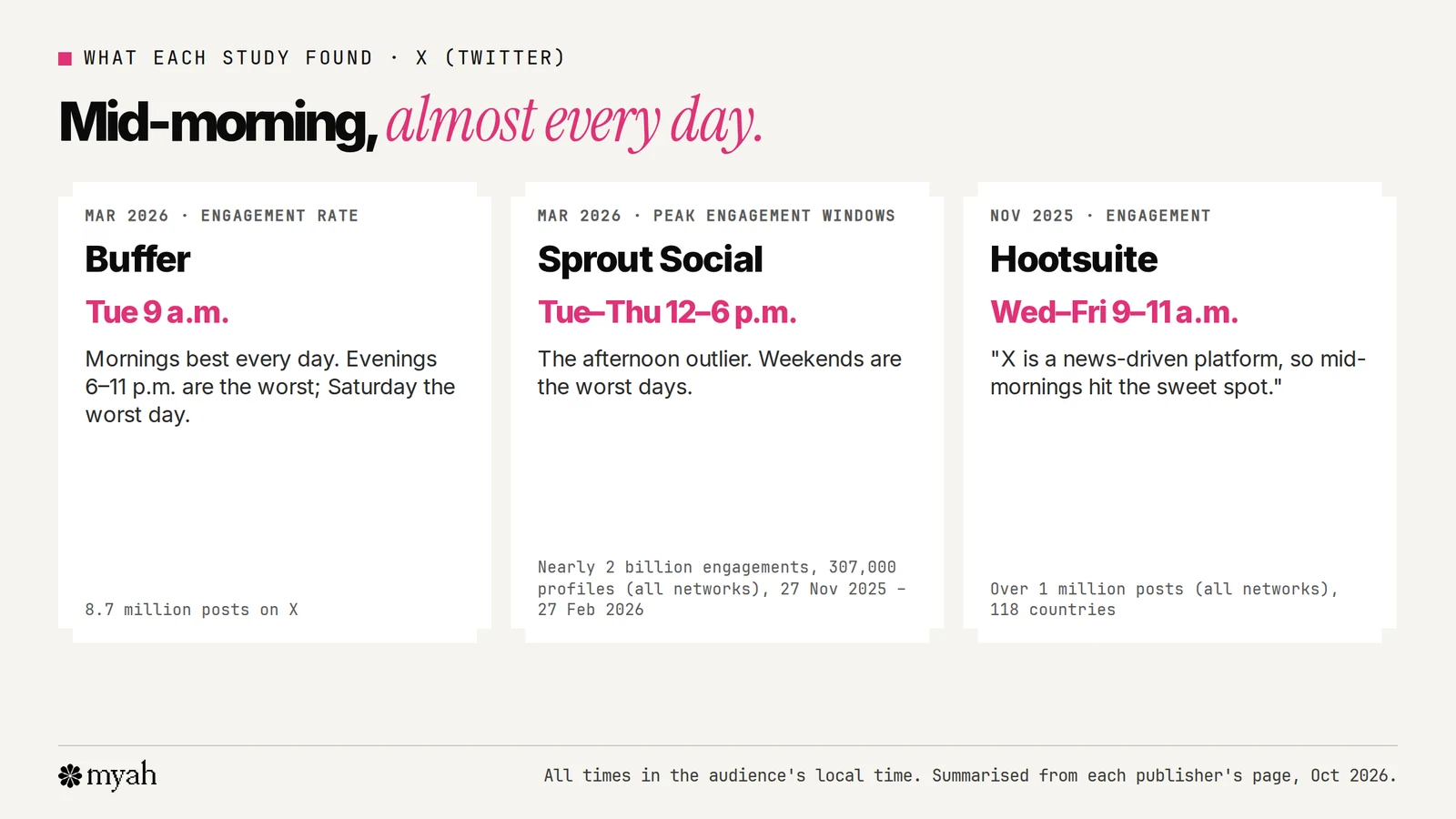1456x819 pixels.
Task: Select the "X is a news-driven platform" quote
Action: (1178, 373)
